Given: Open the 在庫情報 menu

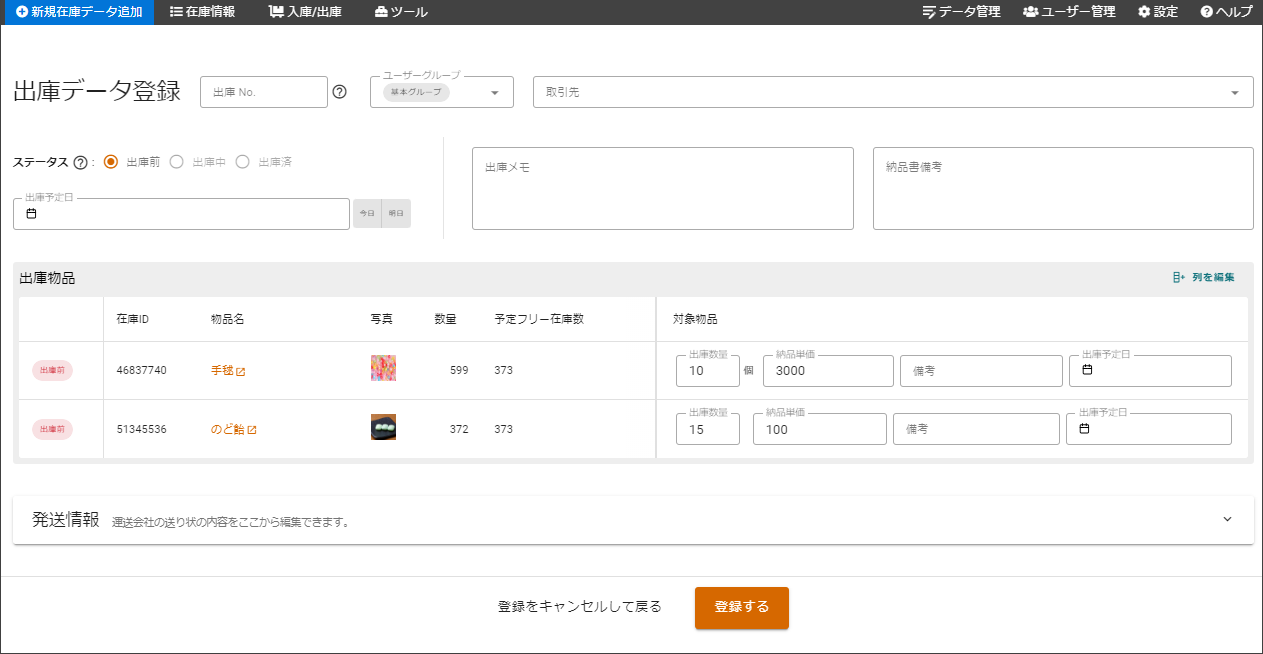Looking at the screenshot, I should [203, 12].
